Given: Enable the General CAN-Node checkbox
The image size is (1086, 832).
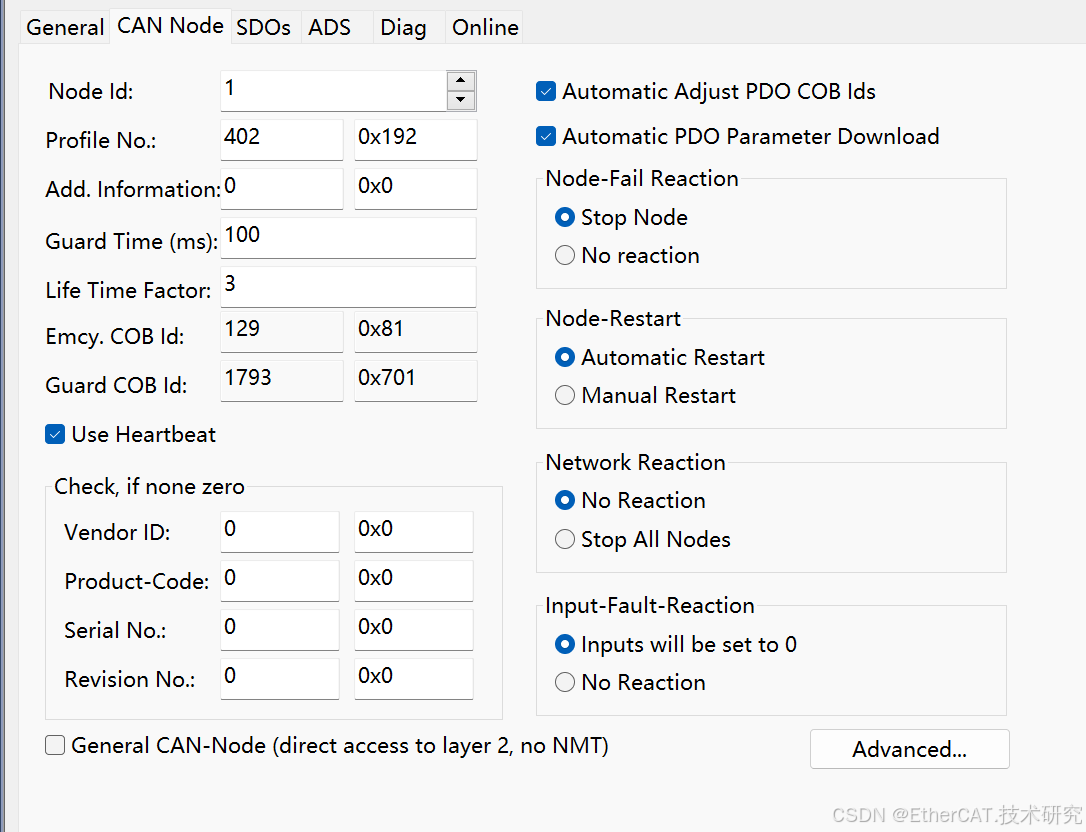Looking at the screenshot, I should pyautogui.click(x=56, y=745).
